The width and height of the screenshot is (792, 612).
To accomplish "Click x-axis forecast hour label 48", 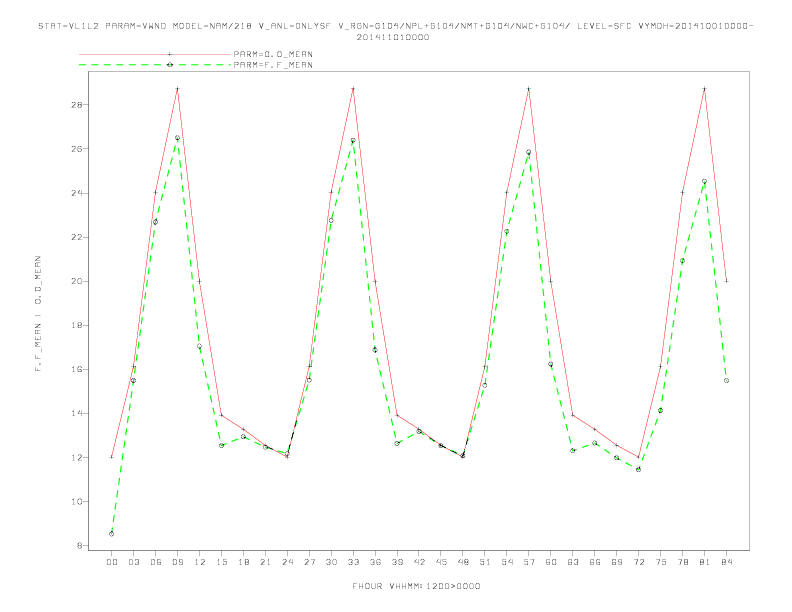I will pos(463,562).
